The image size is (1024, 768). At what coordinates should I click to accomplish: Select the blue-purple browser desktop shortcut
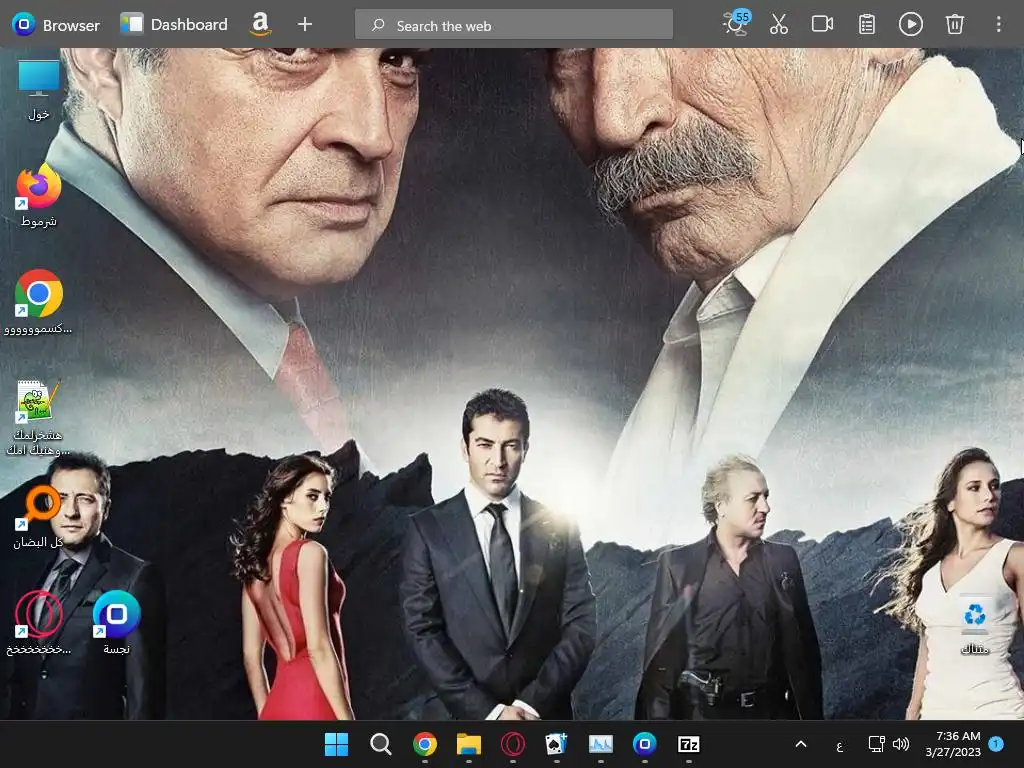[x=116, y=623]
